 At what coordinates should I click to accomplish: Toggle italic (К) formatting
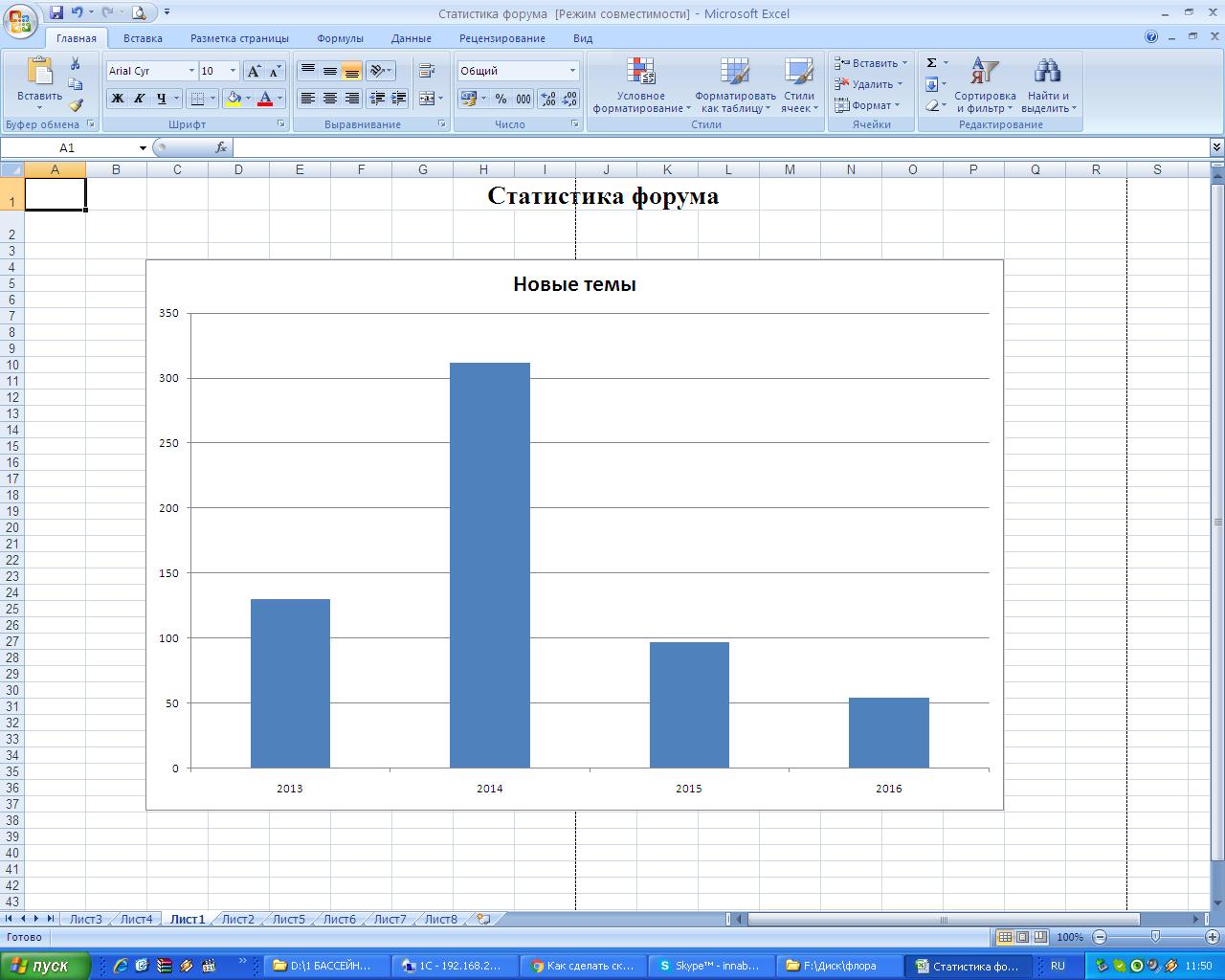click(x=139, y=99)
